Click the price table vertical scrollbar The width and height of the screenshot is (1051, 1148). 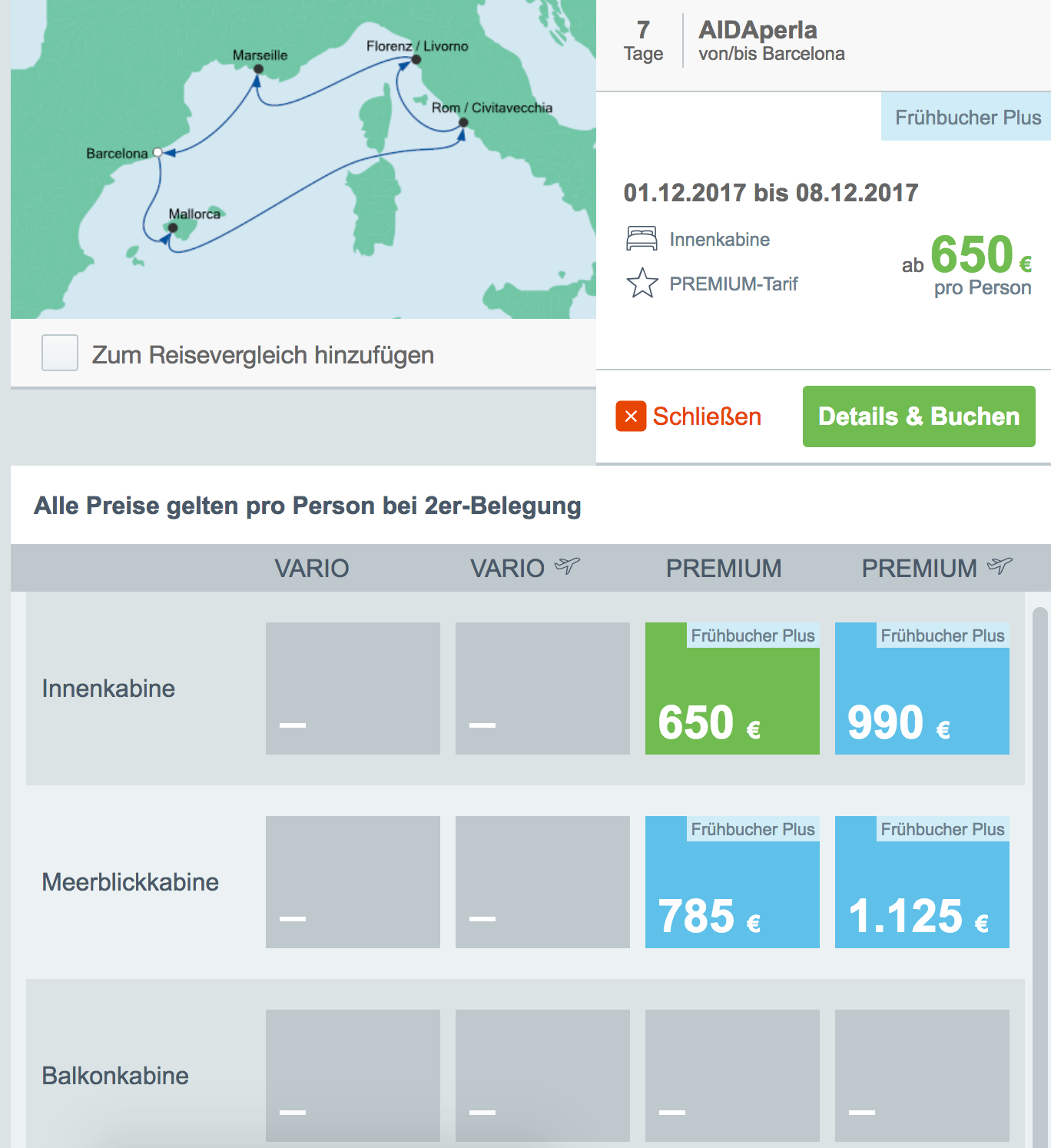click(1039, 845)
